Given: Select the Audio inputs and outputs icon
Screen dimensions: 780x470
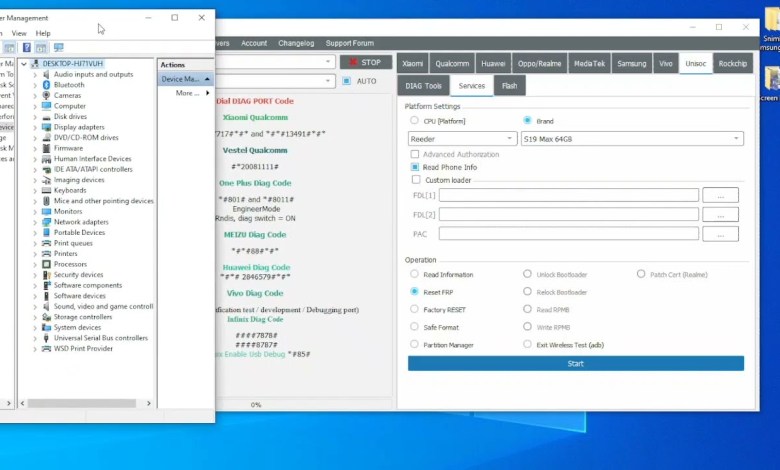Looking at the screenshot, I should tap(46, 75).
